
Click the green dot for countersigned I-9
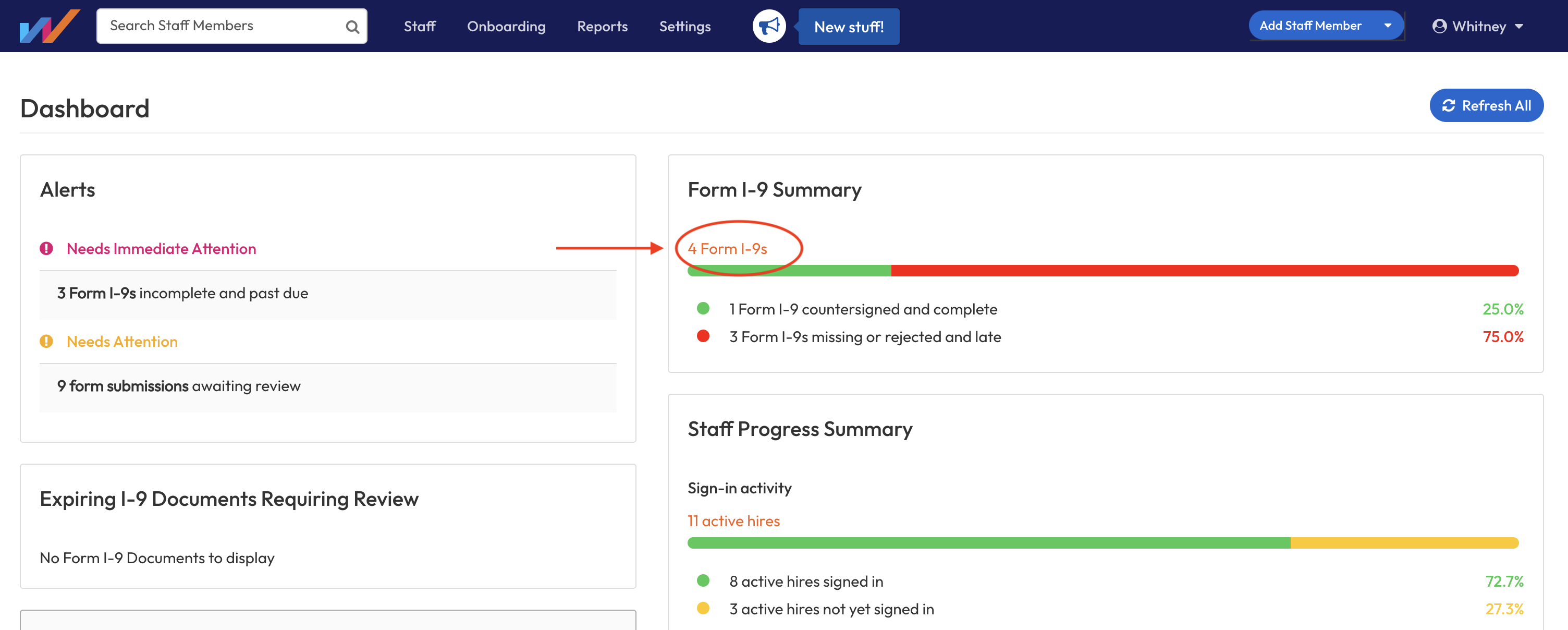[x=703, y=309]
